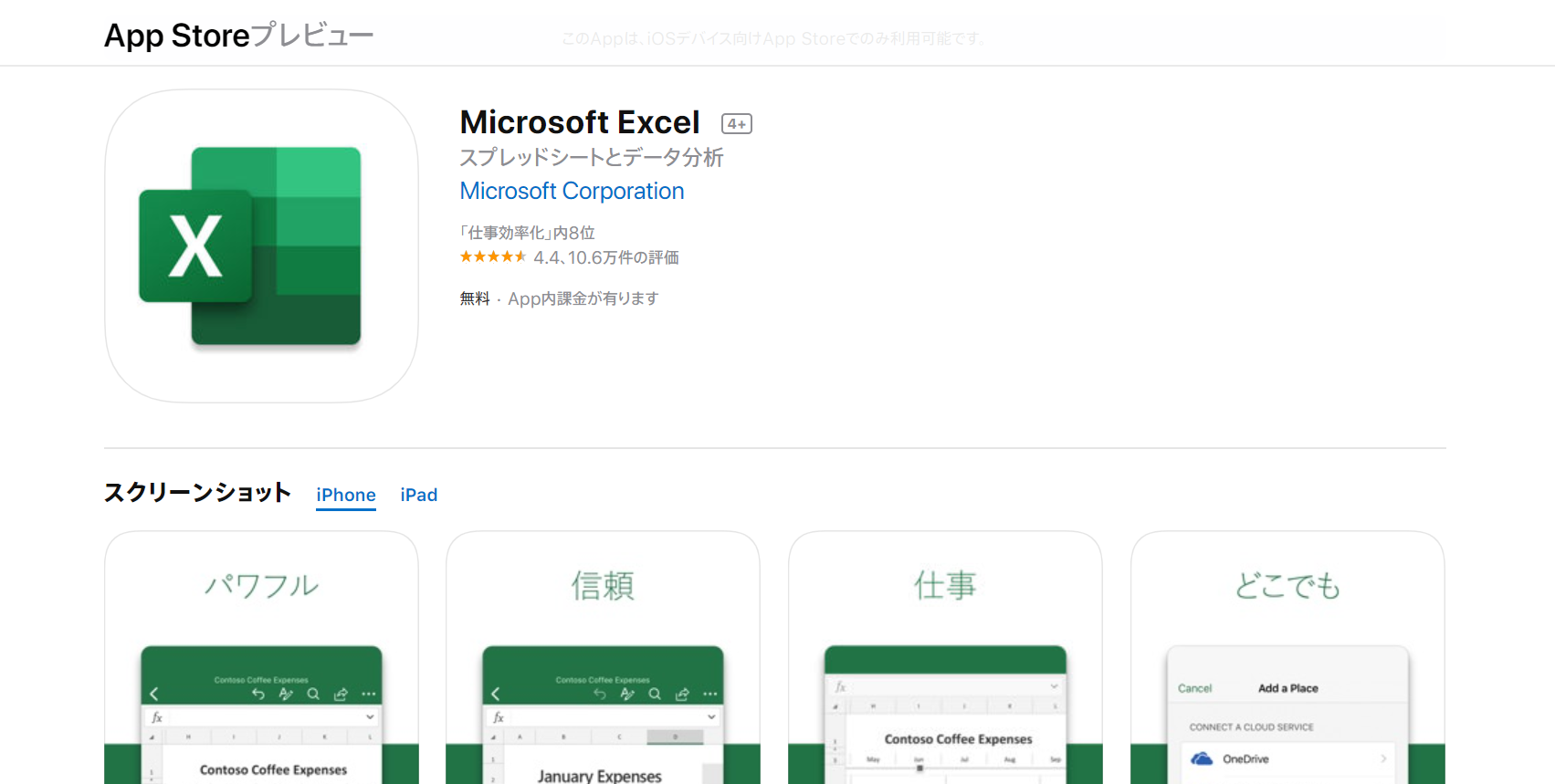Click back chevron in 信頼 screenshot
1555x784 pixels.
coord(495,694)
